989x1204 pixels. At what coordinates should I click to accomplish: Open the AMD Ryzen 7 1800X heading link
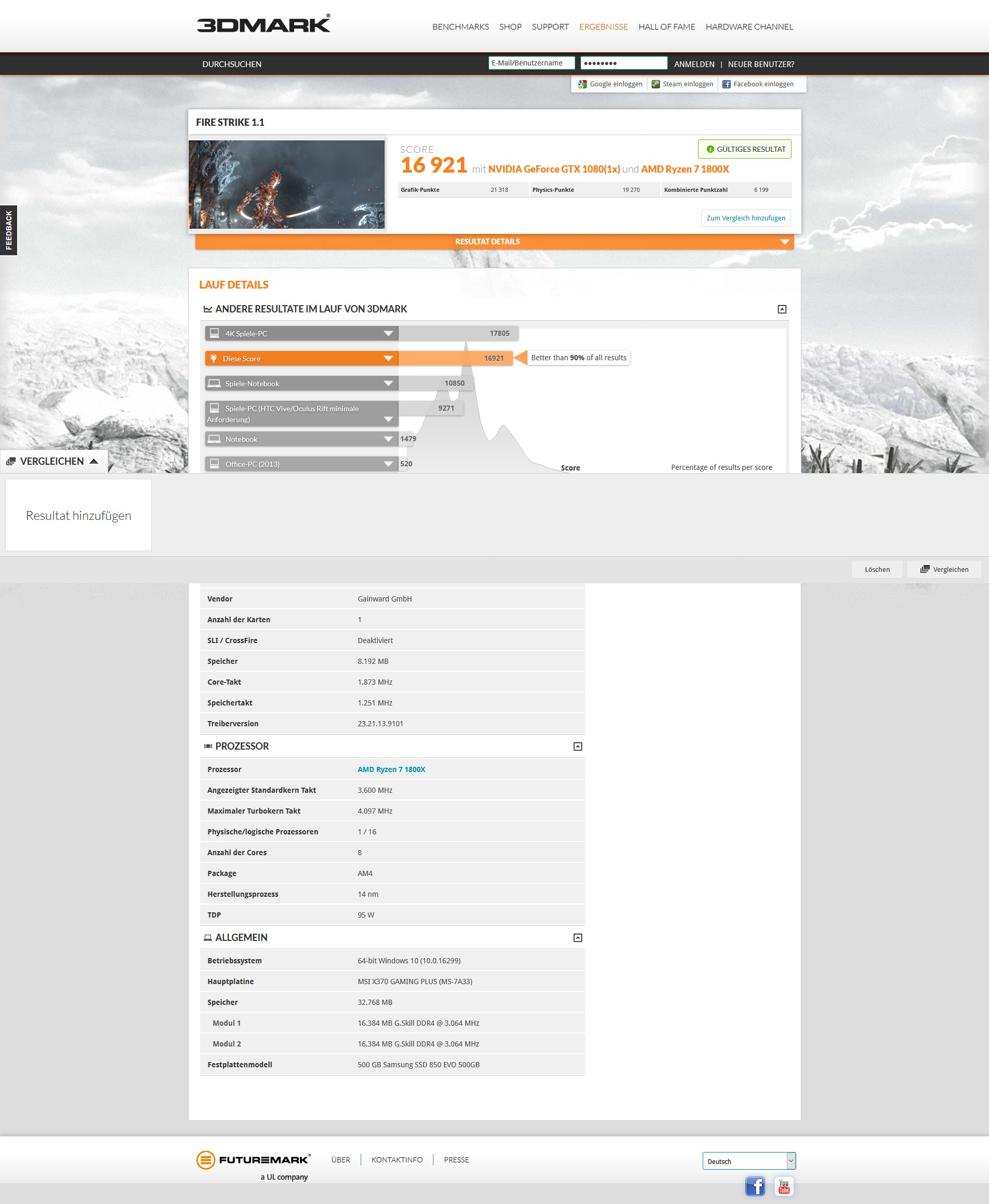[685, 169]
